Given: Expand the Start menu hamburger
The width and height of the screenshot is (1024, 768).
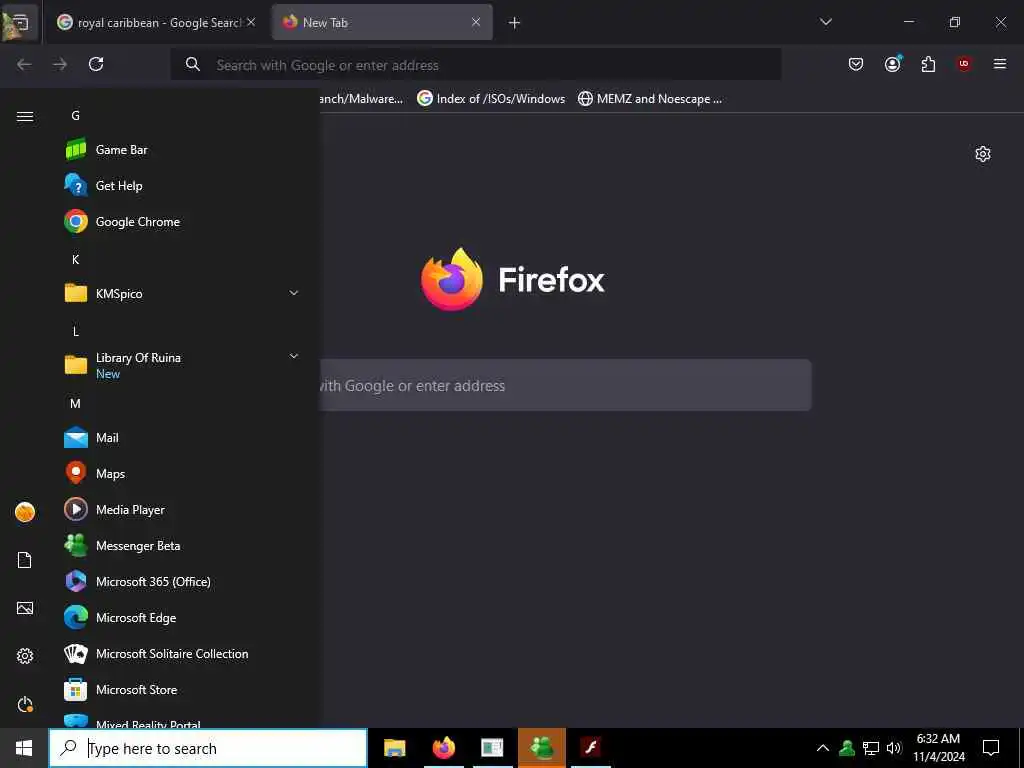Looking at the screenshot, I should click(25, 116).
